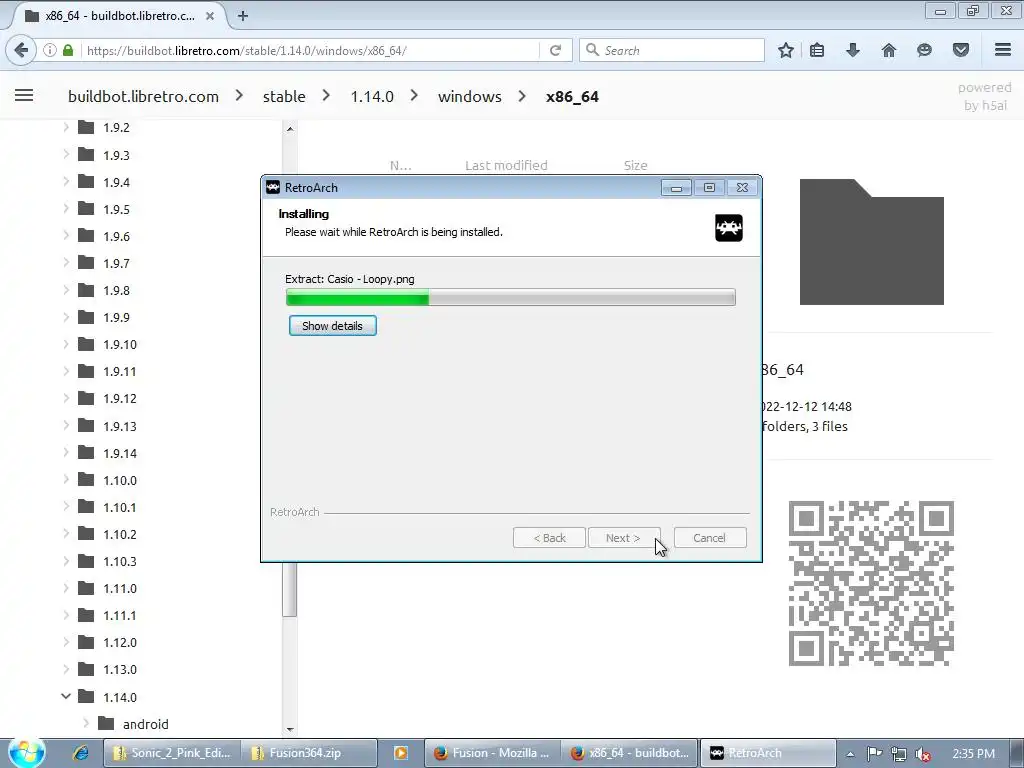Viewport: 1024px width, 768px height.
Task: Expand the 1.9.2 folder chevron
Action: 66,127
